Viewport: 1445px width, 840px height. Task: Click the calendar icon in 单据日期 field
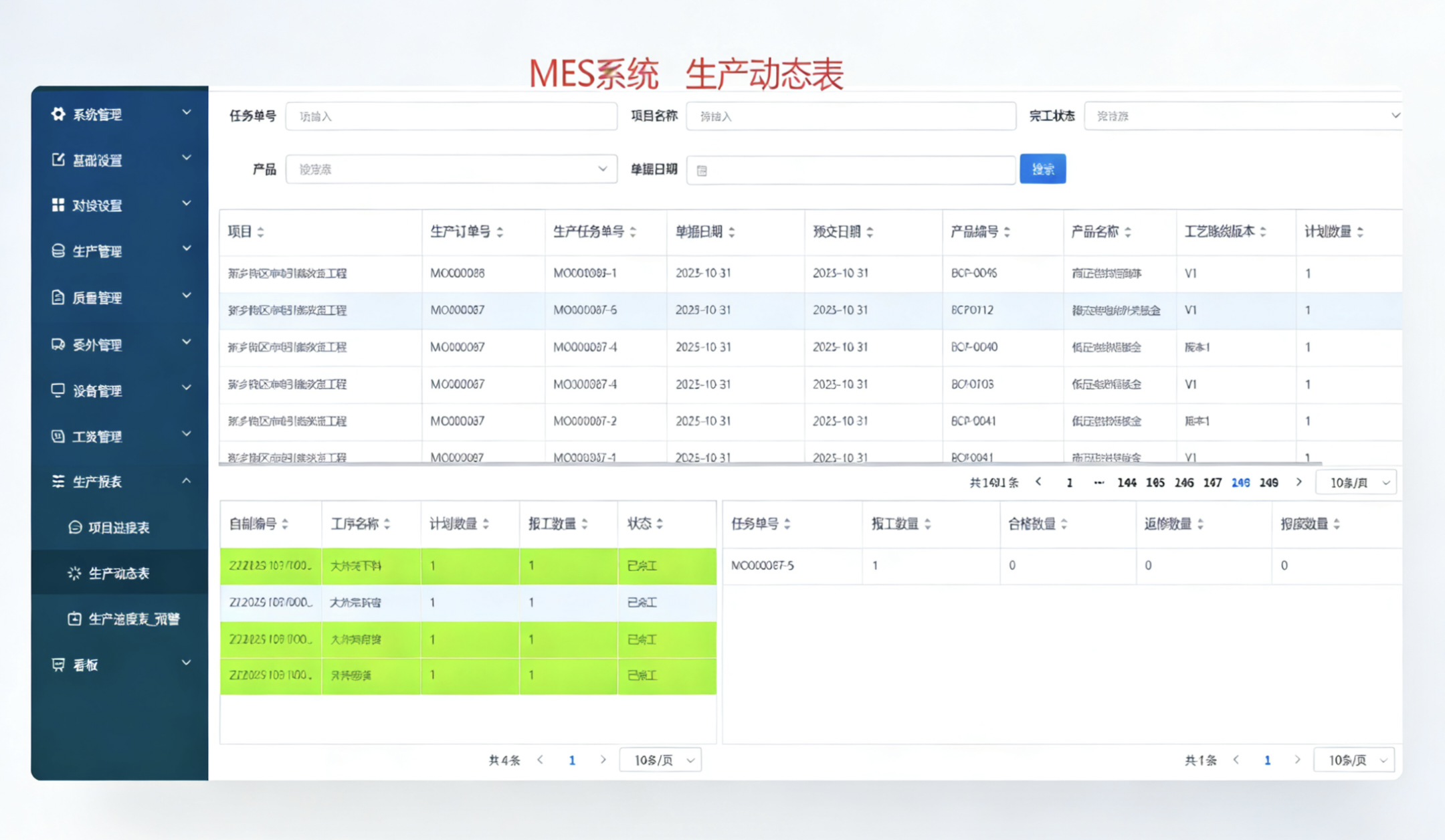702,171
